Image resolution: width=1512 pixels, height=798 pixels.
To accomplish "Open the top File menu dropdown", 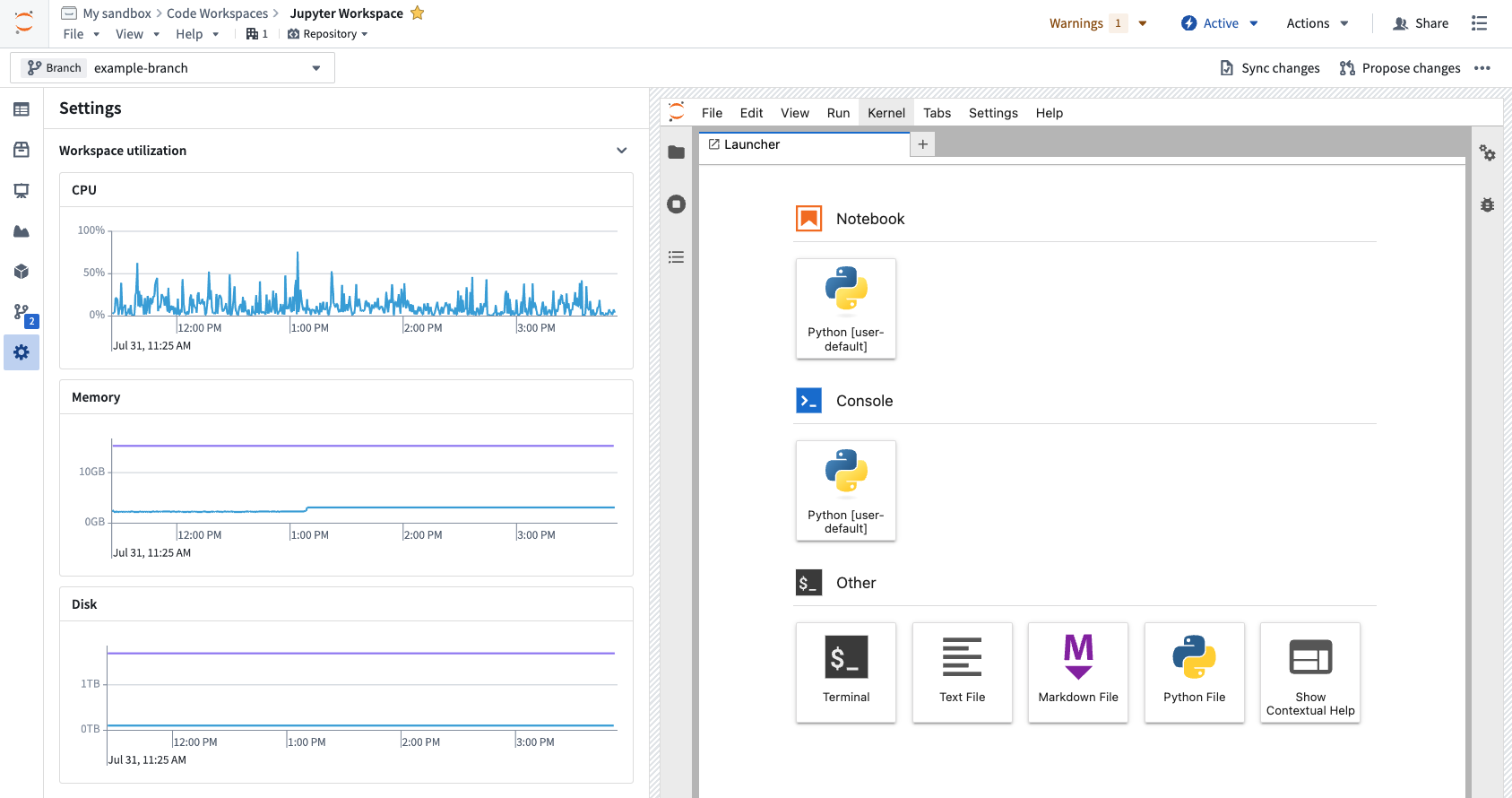I will (x=82, y=34).
